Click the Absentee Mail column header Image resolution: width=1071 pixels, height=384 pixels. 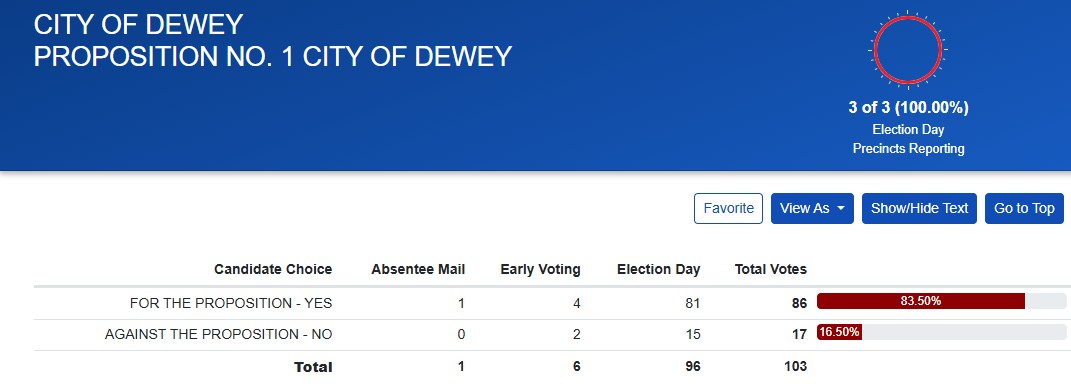click(418, 269)
